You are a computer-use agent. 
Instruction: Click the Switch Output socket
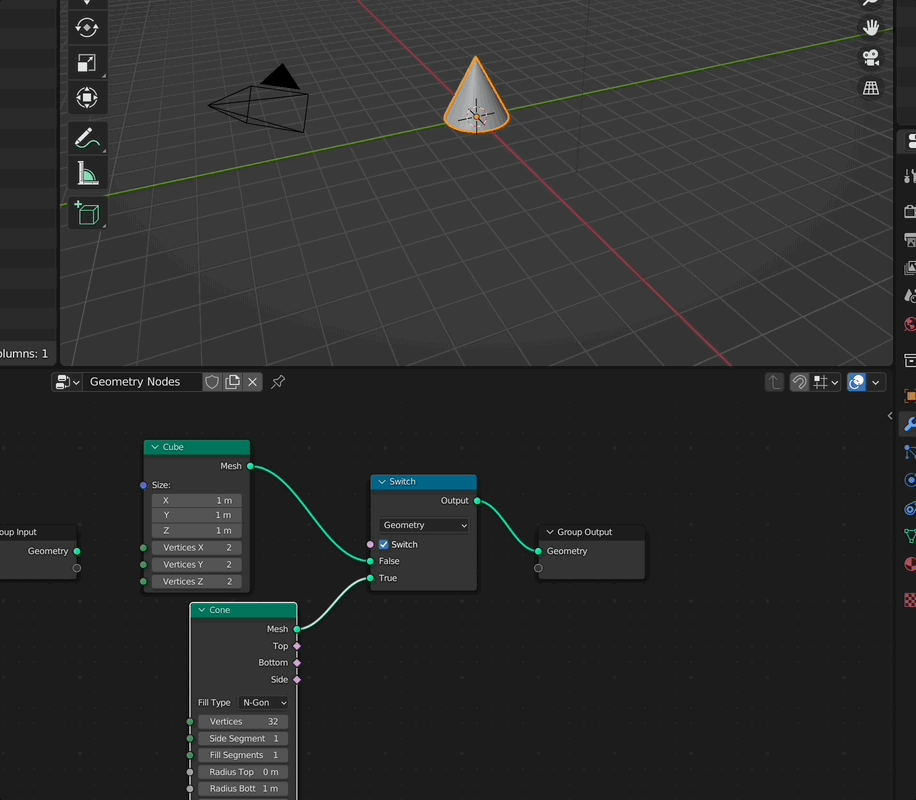[x=477, y=501]
